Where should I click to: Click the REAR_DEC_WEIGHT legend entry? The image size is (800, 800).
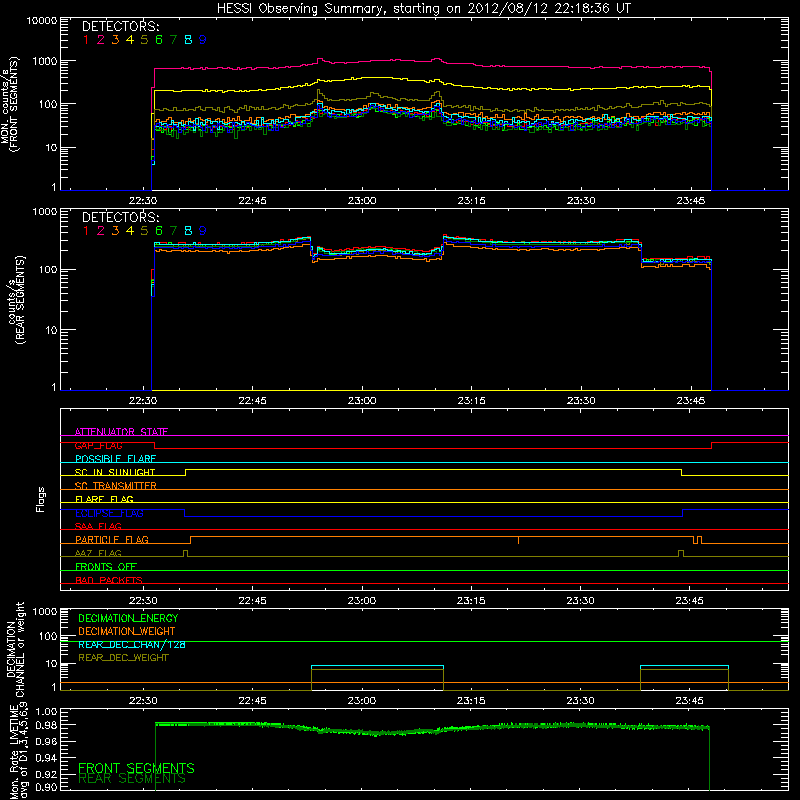pyautogui.click(x=123, y=658)
